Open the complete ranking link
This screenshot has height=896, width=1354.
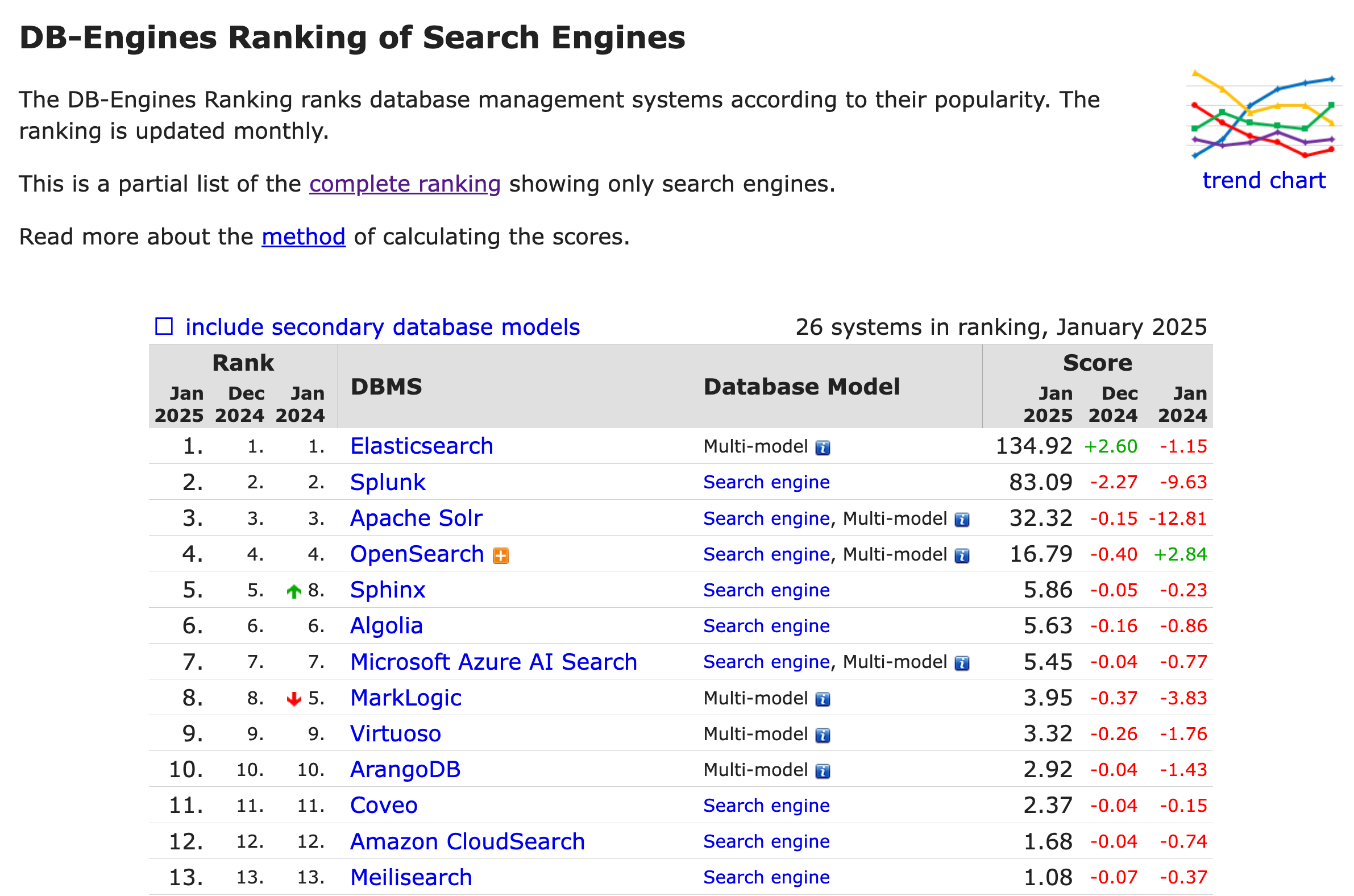[405, 184]
